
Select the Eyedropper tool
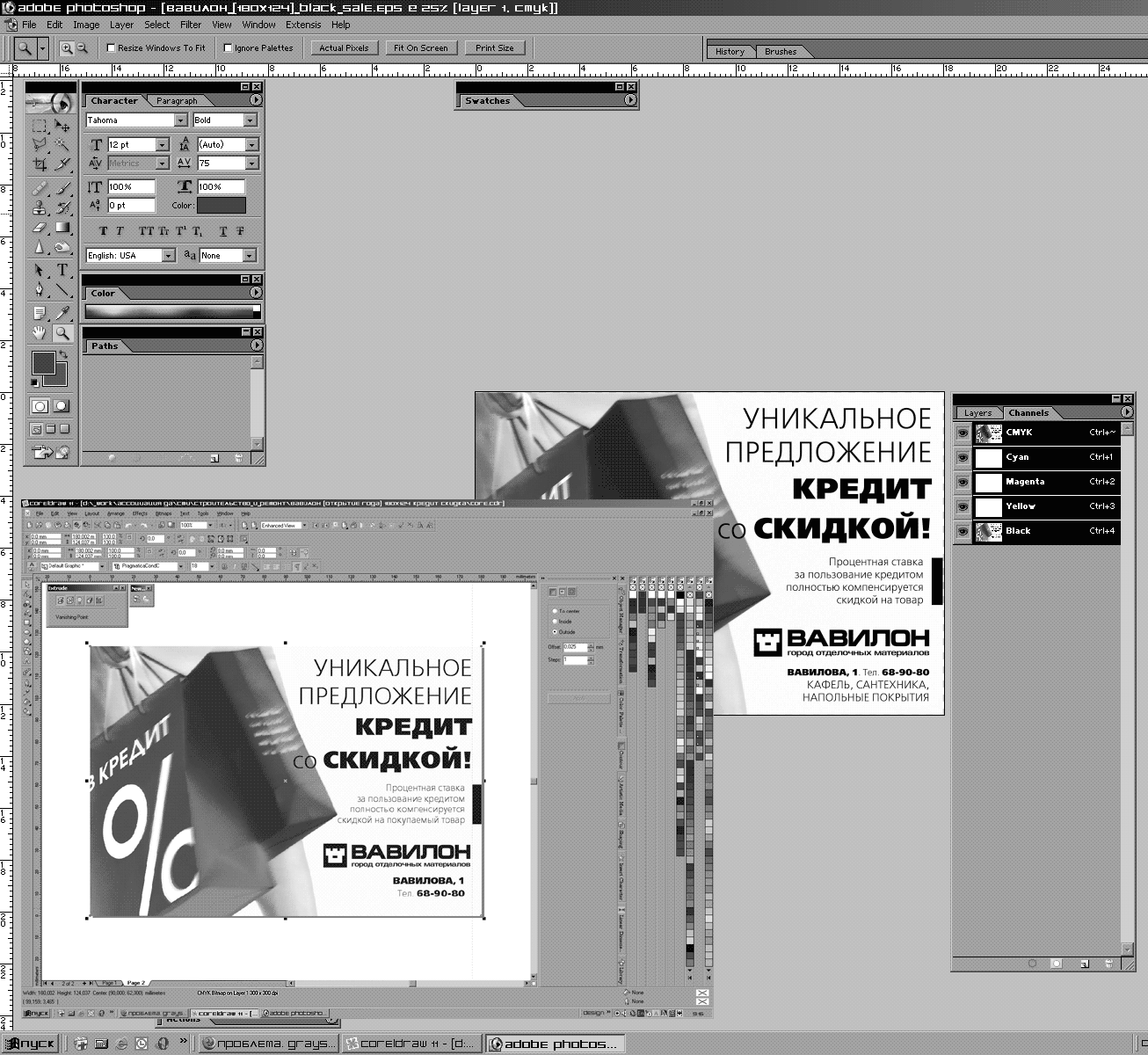click(x=62, y=313)
